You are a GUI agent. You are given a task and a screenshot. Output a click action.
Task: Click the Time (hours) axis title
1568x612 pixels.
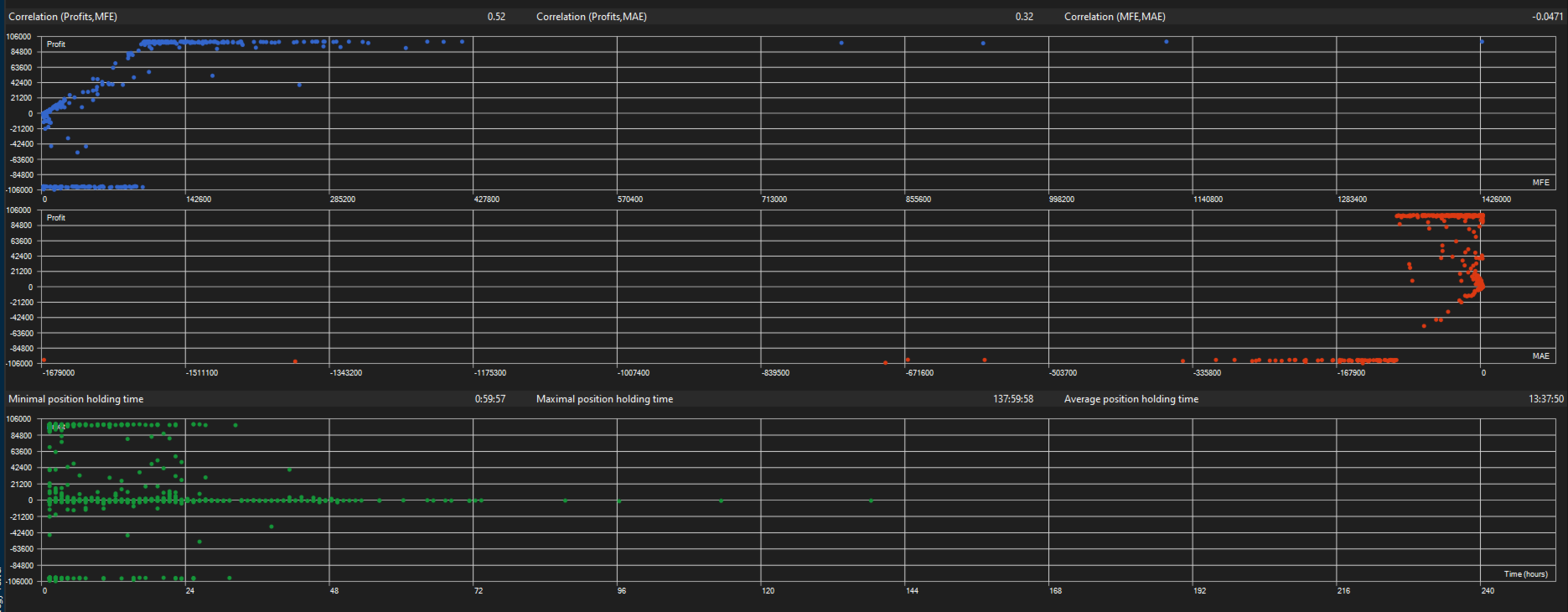[1525, 573]
